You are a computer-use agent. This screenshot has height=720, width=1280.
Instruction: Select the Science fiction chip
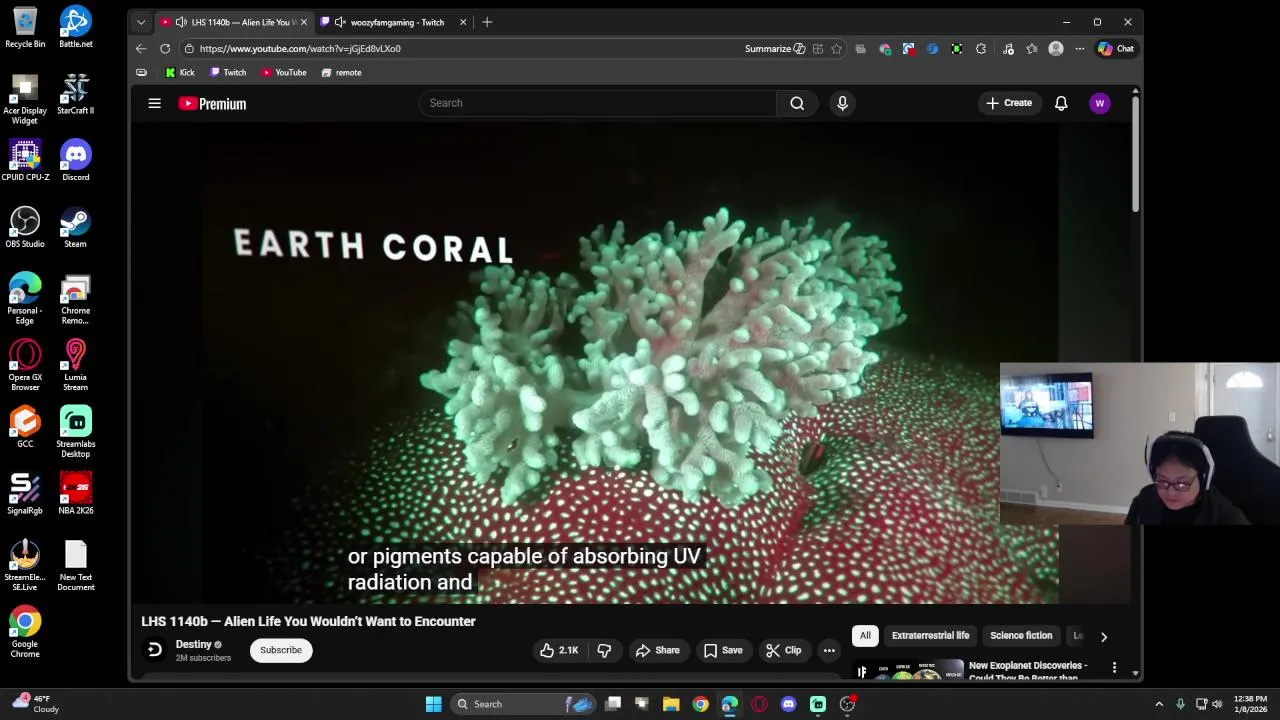(x=1021, y=636)
